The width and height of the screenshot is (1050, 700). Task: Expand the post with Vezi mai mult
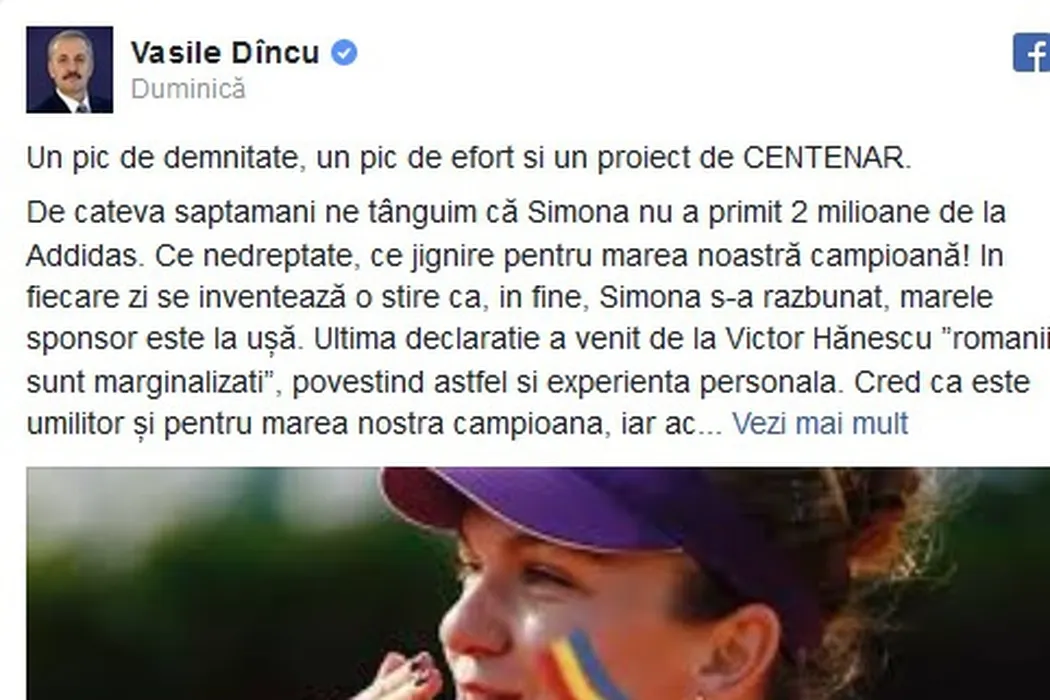click(820, 423)
